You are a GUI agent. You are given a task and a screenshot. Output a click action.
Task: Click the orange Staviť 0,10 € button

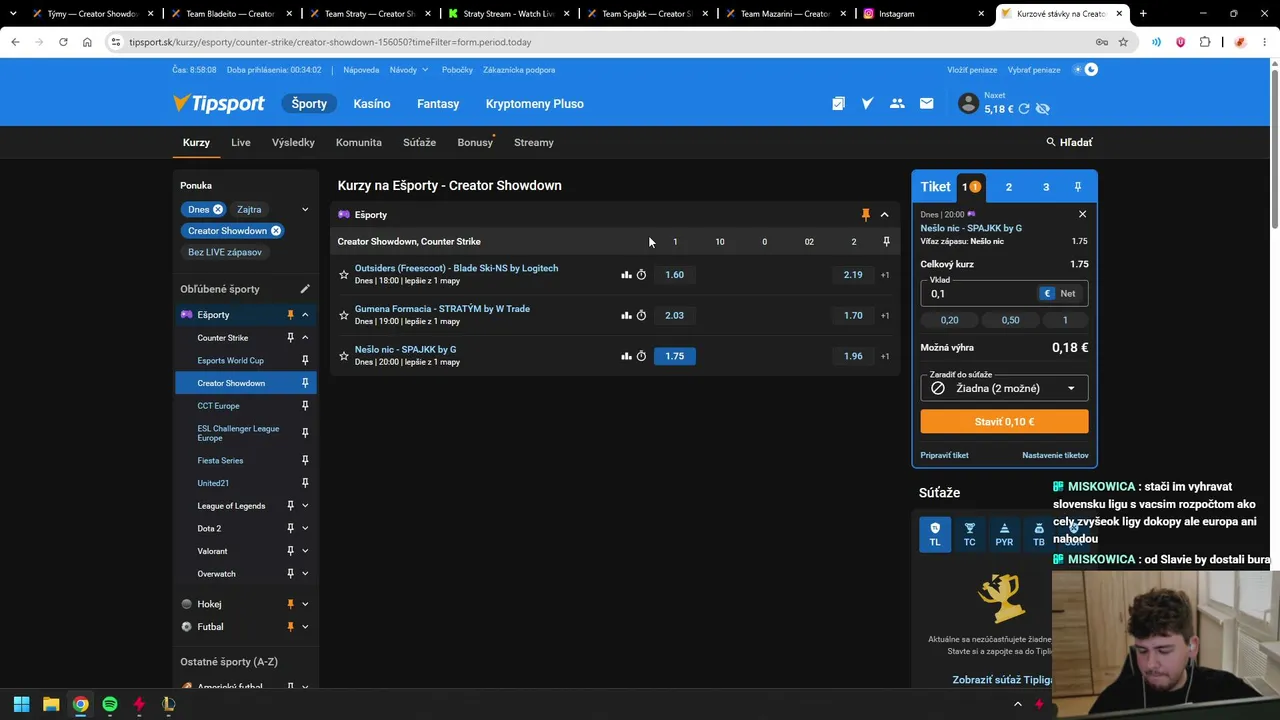pyautogui.click(x=1004, y=422)
